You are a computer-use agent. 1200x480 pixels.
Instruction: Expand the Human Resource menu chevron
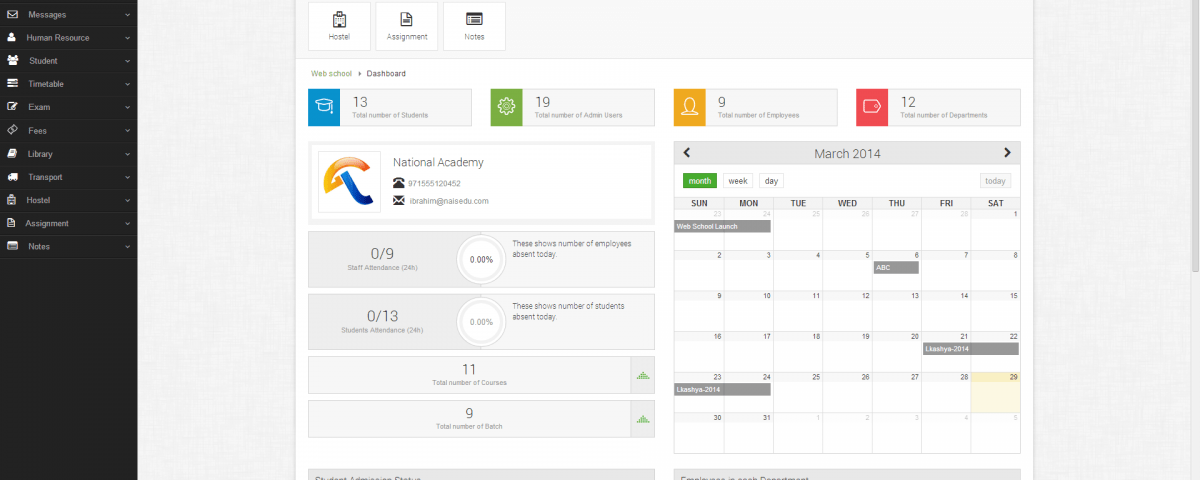pyautogui.click(x=127, y=38)
